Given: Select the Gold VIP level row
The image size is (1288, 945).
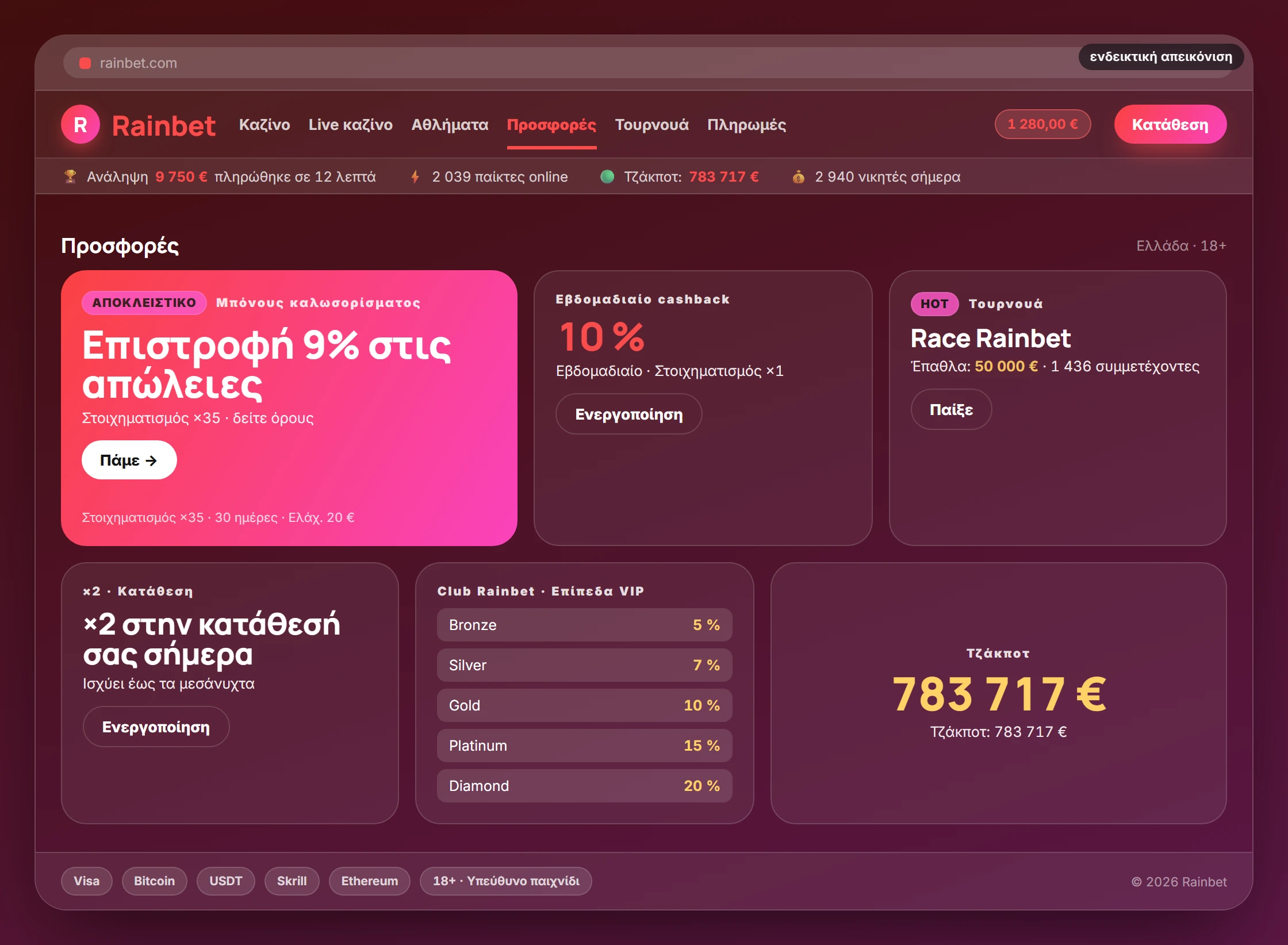Looking at the screenshot, I should click(584, 705).
